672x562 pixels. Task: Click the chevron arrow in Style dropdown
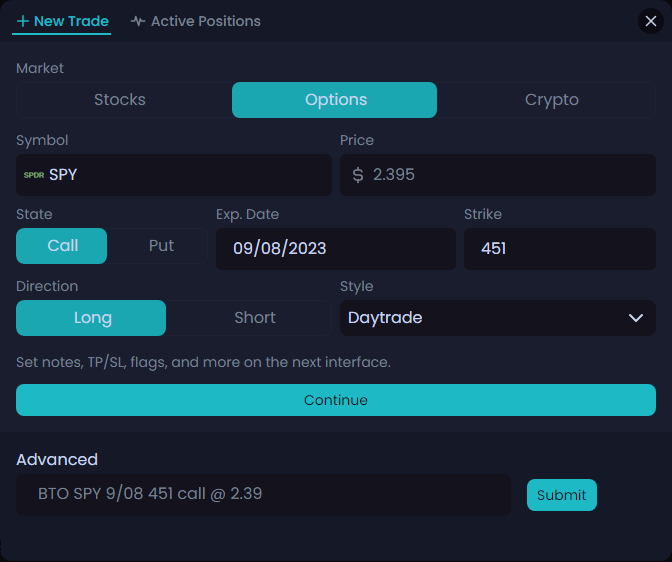[x=635, y=318]
